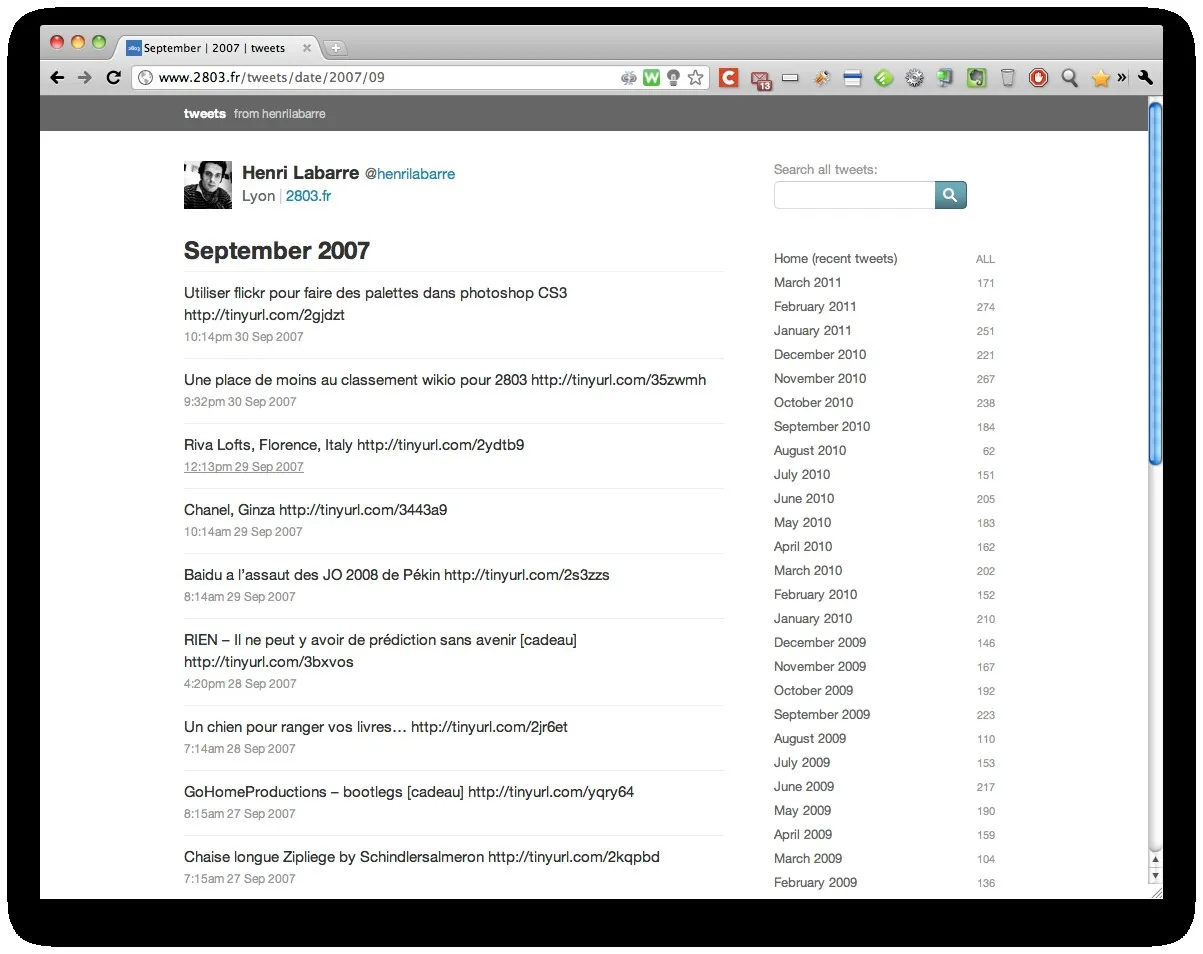
Task: Reload the current page
Action: click(x=113, y=77)
